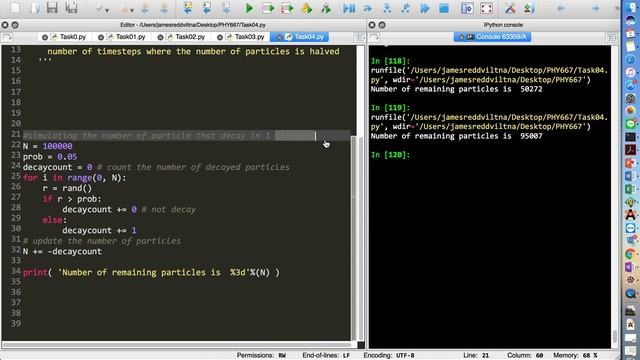Click the IPython console scrollbar handle
Viewport: 640px width, 360px height.
(x=615, y=336)
